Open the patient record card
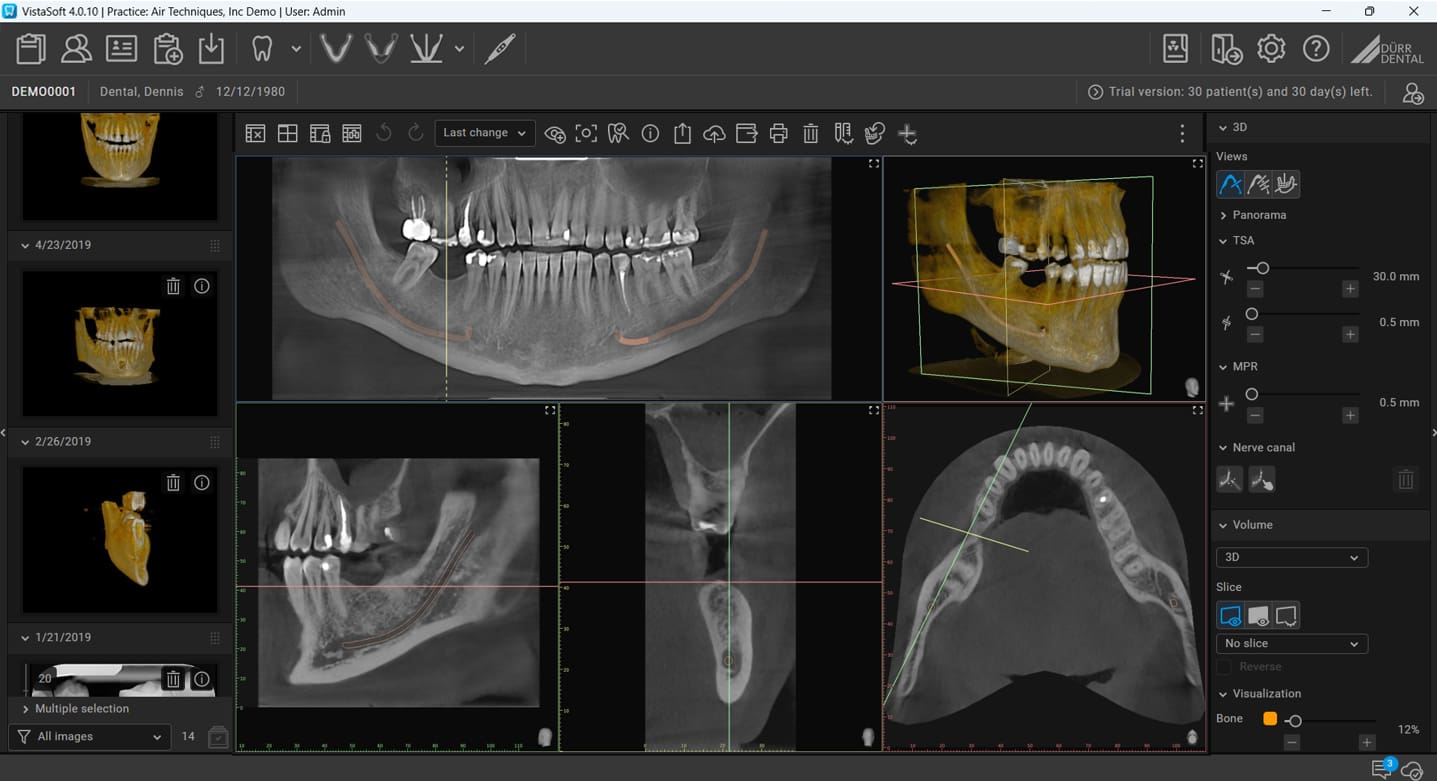This screenshot has height=781, width=1437. pyautogui.click(x=121, y=47)
